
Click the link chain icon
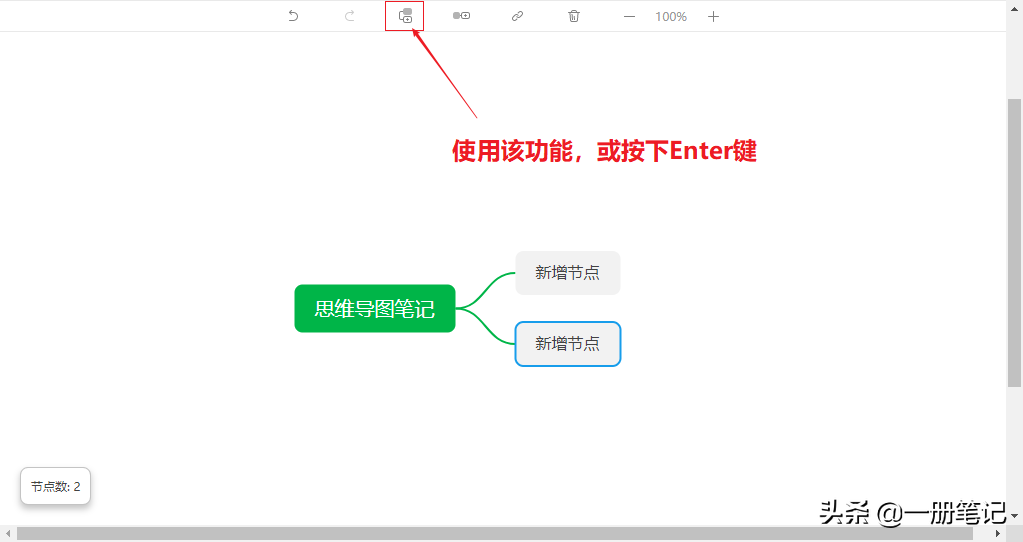tap(517, 16)
